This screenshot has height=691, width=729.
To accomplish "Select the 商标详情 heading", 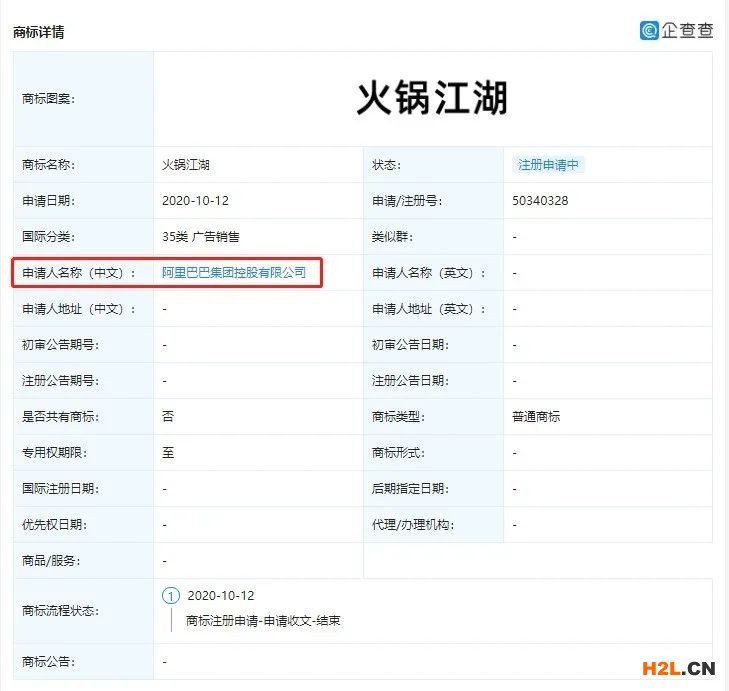I will coord(39,32).
